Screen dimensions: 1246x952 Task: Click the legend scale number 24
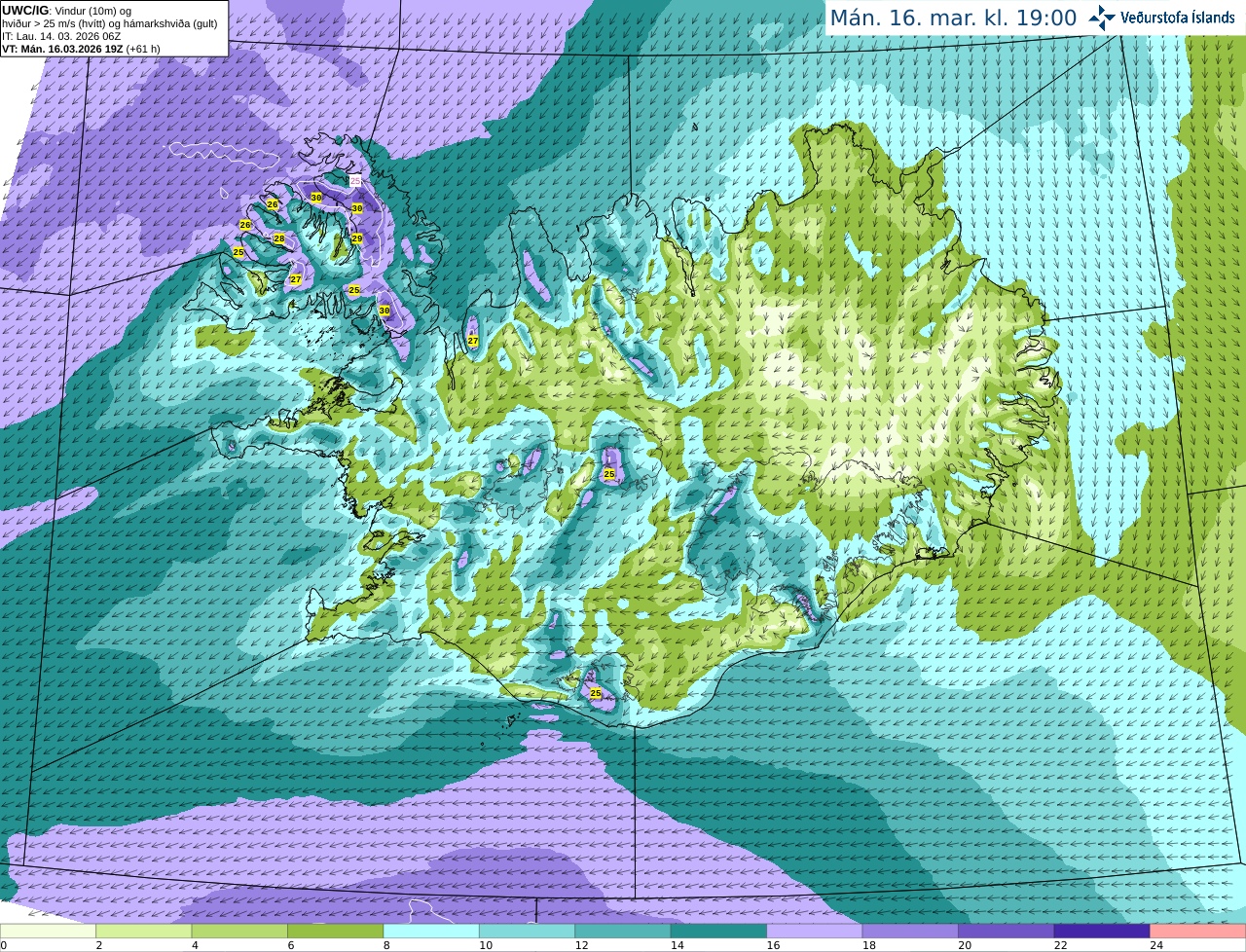[1157, 945]
